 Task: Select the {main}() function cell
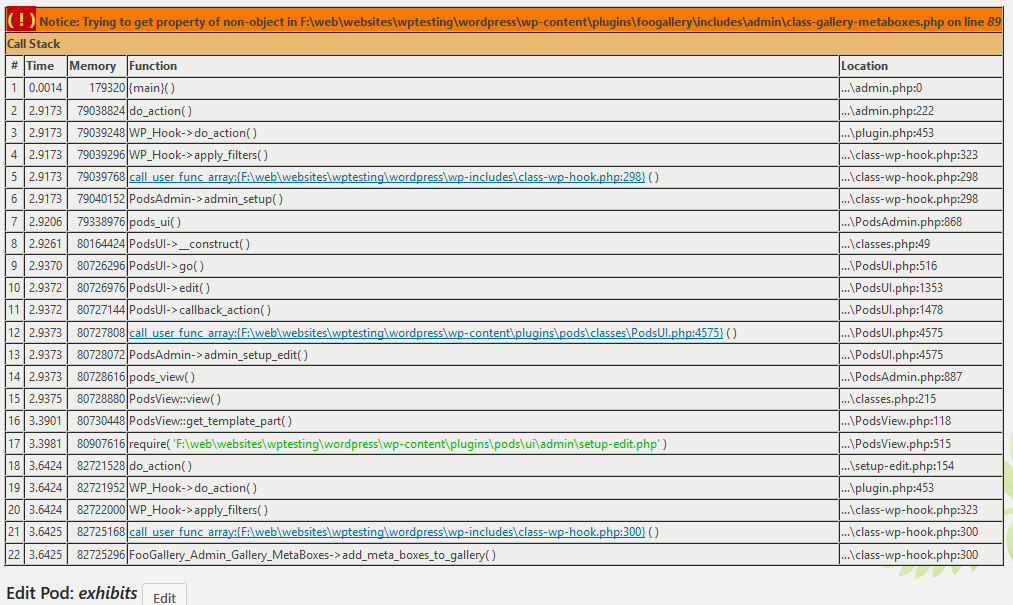[483, 88]
